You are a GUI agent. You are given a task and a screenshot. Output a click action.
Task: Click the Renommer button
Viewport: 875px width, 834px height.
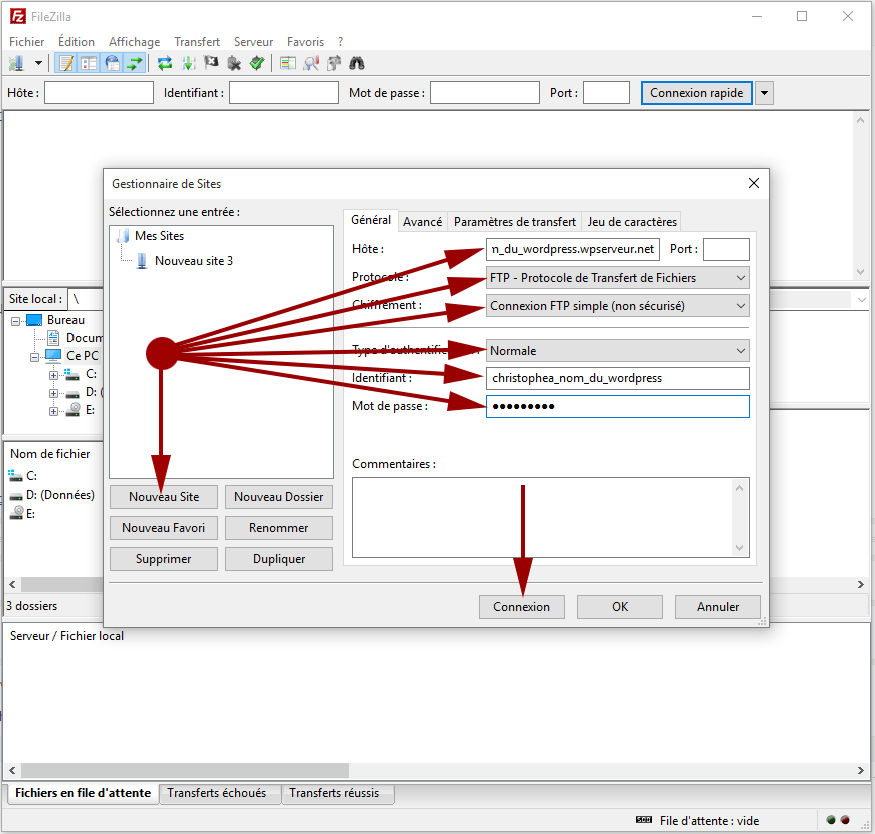click(278, 528)
